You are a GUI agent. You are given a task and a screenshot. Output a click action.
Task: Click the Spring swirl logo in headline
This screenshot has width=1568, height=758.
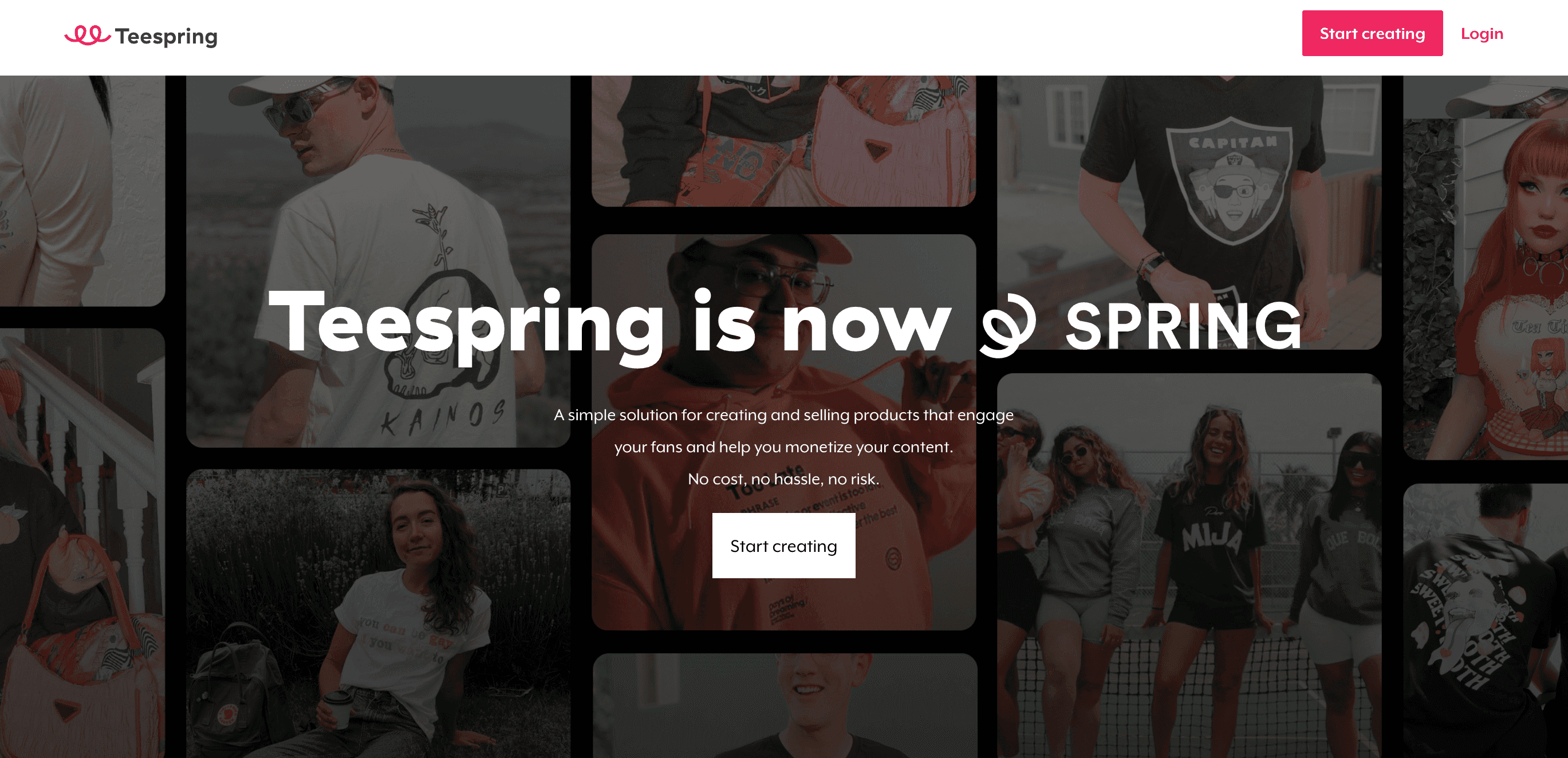coord(1007,325)
